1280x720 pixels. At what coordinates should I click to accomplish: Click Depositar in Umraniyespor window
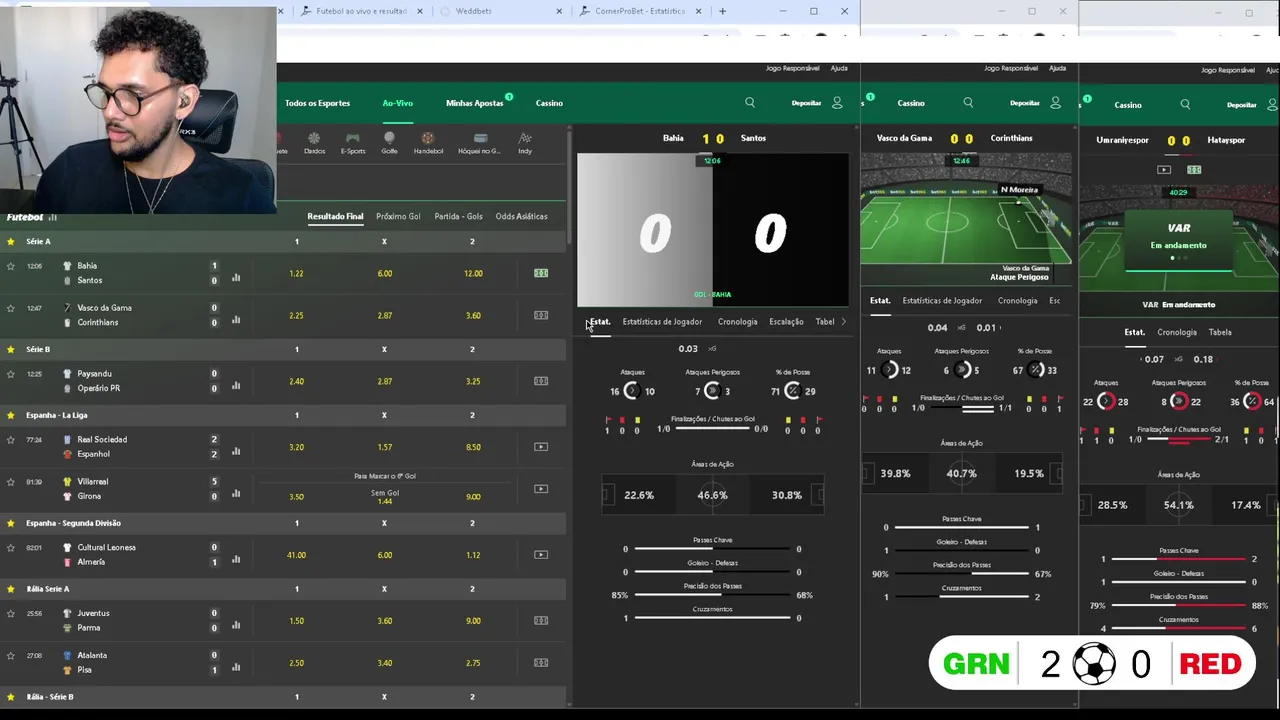tap(1241, 105)
